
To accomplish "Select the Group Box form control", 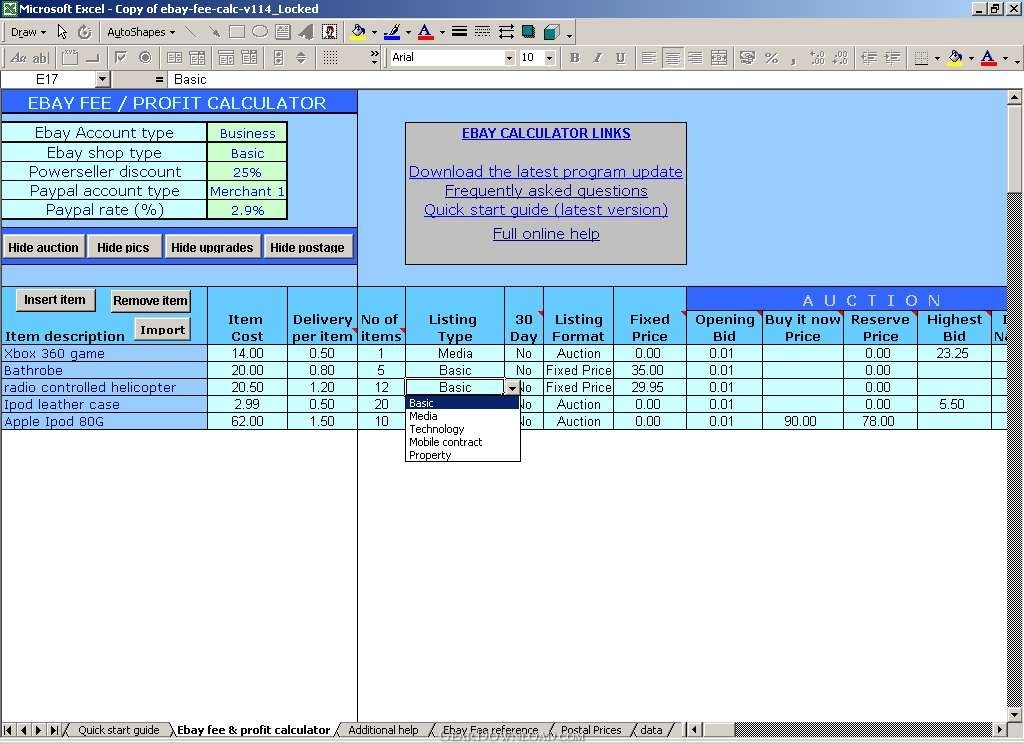I will pos(69,57).
